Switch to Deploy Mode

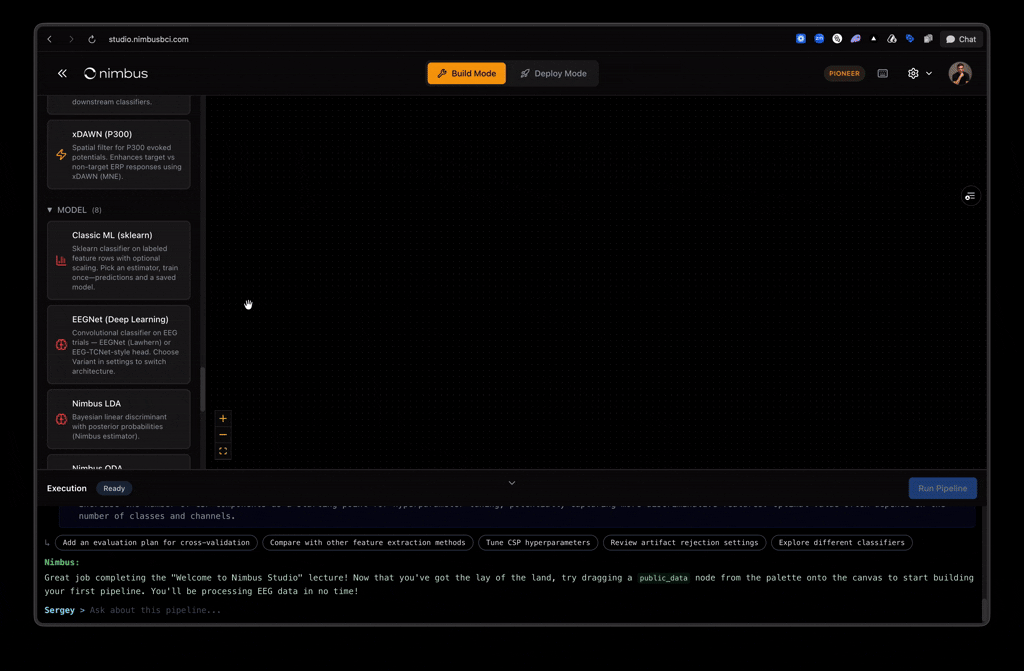click(x=553, y=73)
